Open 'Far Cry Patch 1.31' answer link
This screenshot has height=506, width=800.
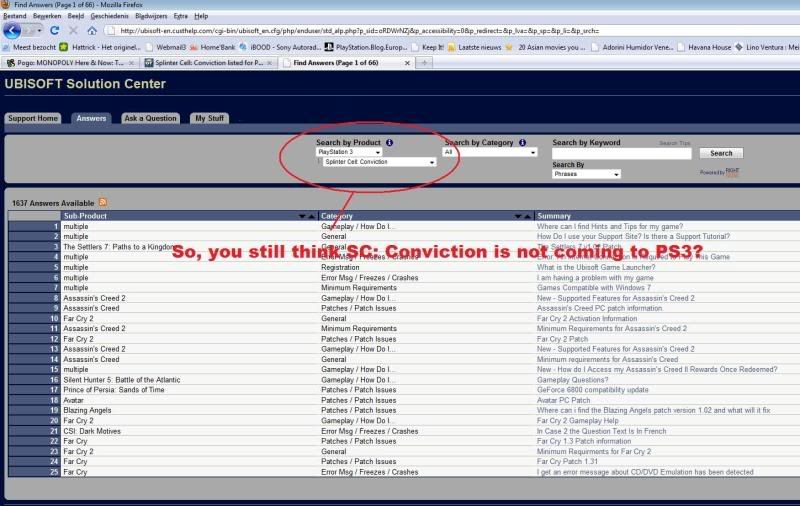567,462
